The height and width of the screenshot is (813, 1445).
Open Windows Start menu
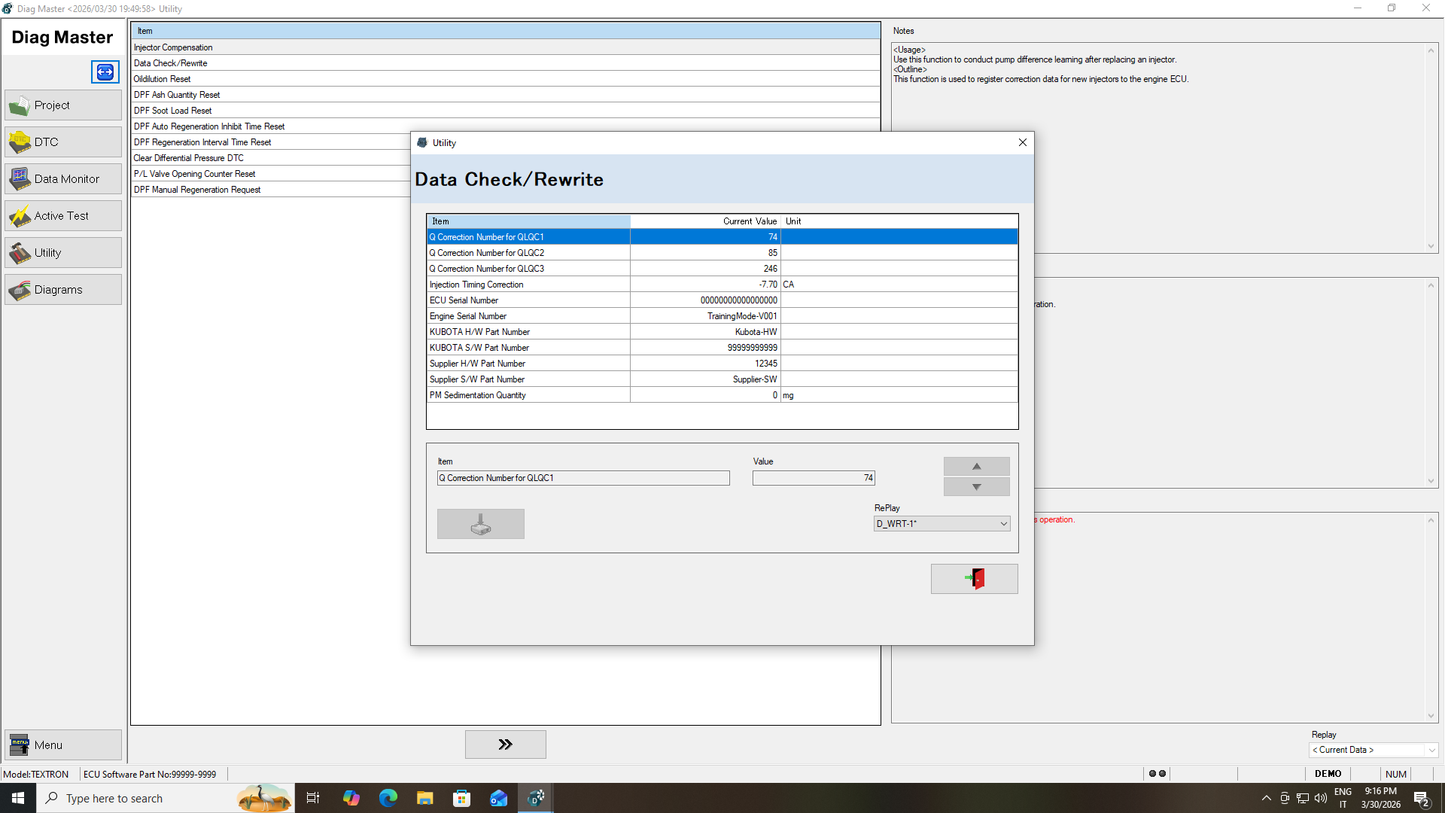point(18,798)
